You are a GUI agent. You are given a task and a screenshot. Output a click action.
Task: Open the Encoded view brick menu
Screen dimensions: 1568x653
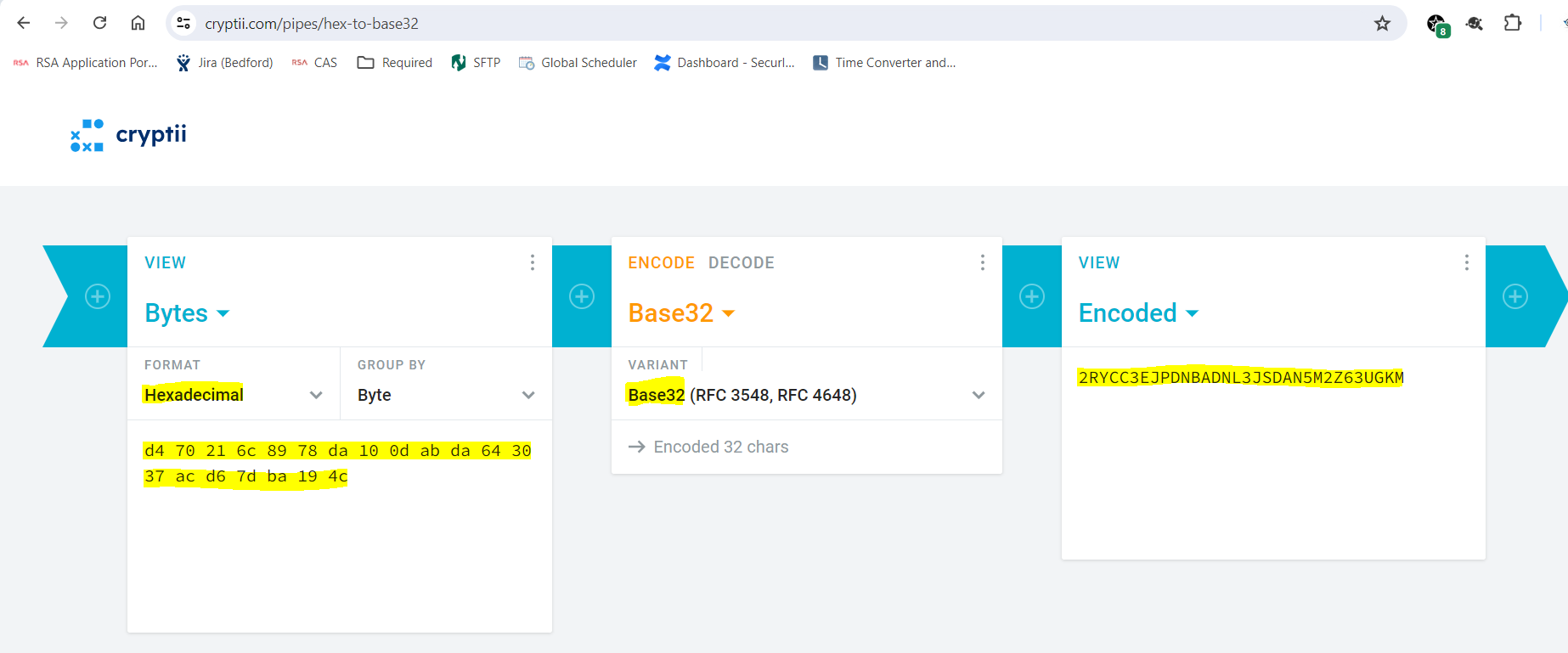coord(1467,262)
